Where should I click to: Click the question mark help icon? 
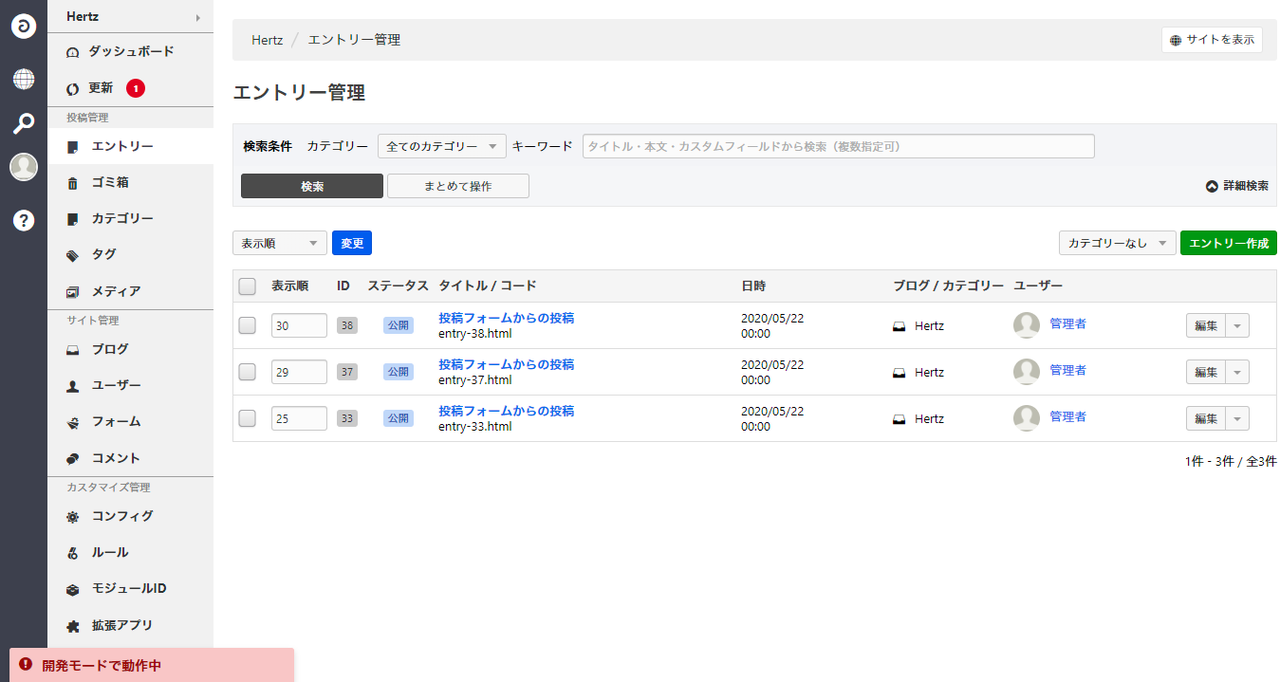(x=23, y=220)
